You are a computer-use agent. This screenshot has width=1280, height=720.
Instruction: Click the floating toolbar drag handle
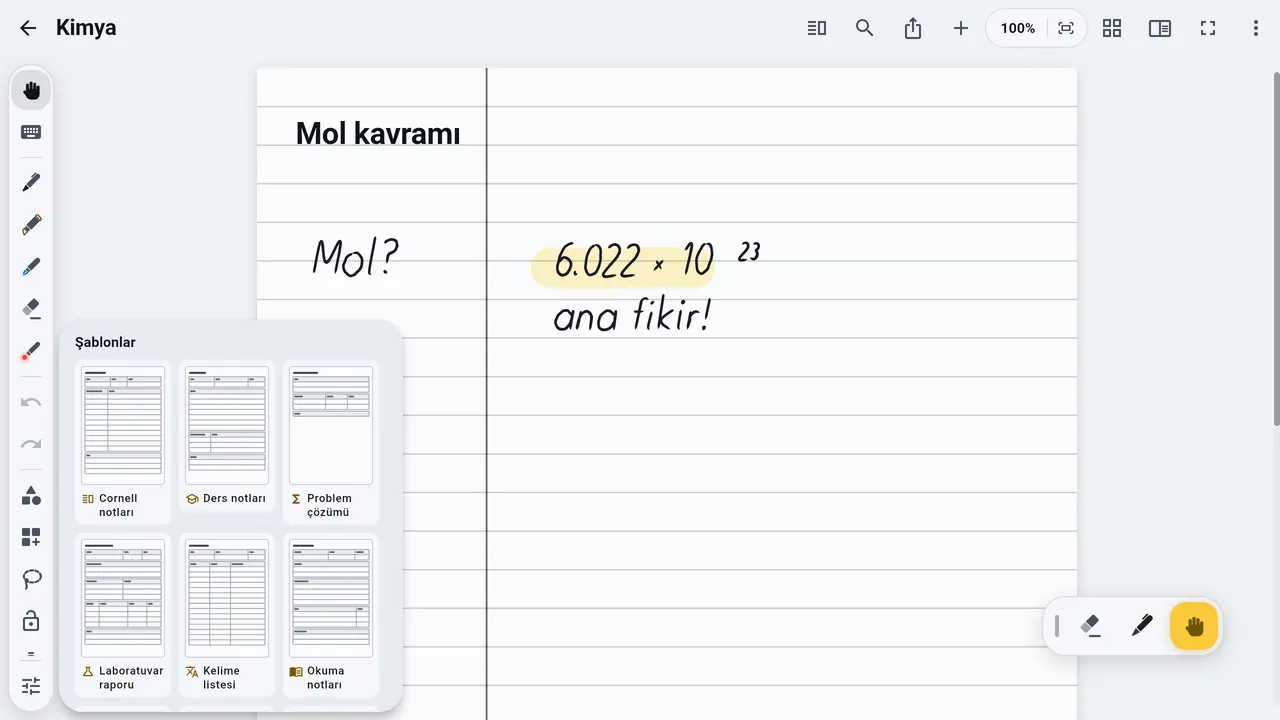tap(1057, 626)
